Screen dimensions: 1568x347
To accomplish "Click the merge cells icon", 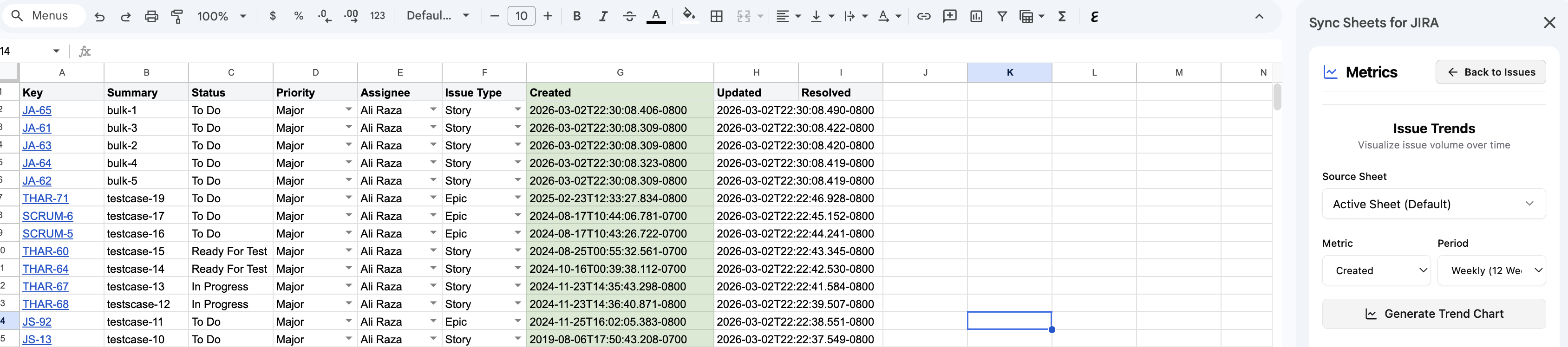I will [743, 16].
